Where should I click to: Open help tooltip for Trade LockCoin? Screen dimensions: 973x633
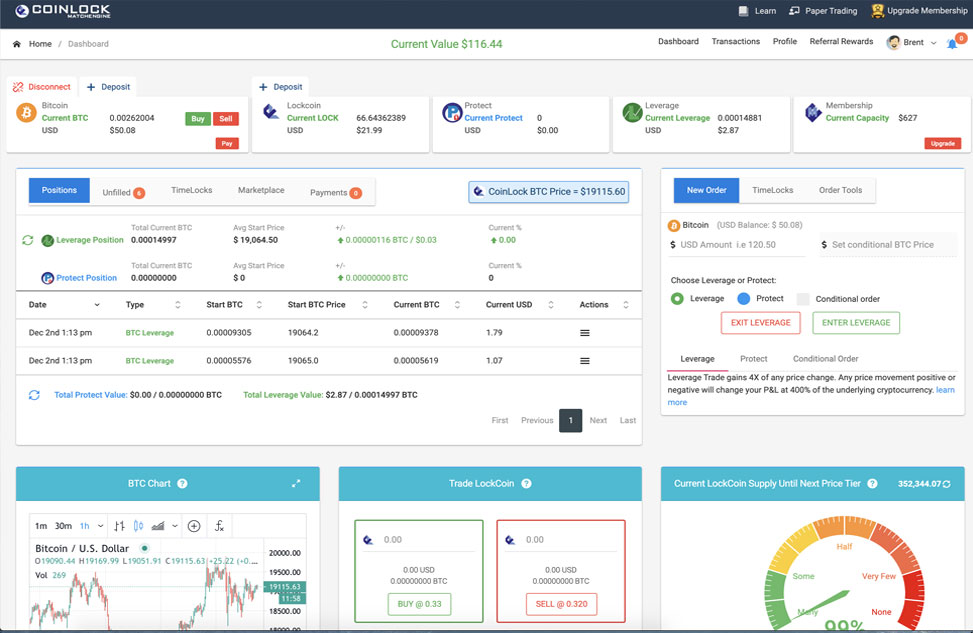click(x=526, y=483)
